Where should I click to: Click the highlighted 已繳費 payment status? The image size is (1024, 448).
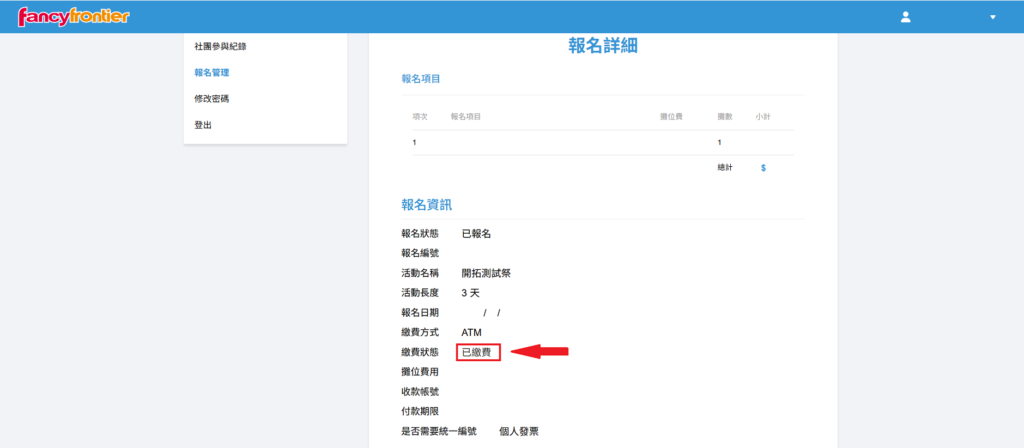(478, 352)
